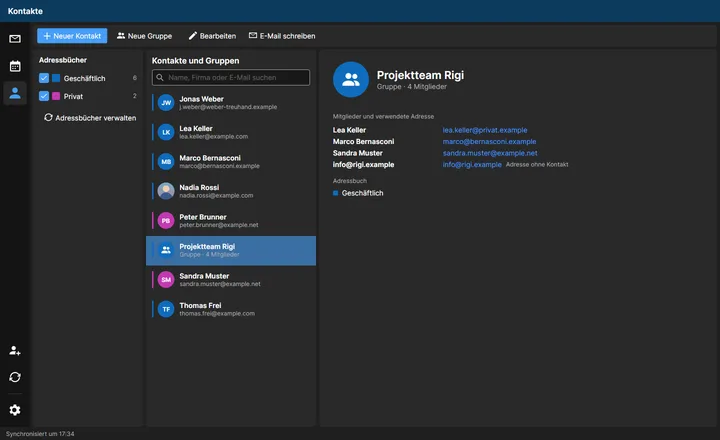The width and height of the screenshot is (720, 440).
Task: Click the LK avatar icon
Action: pyautogui.click(x=166, y=132)
